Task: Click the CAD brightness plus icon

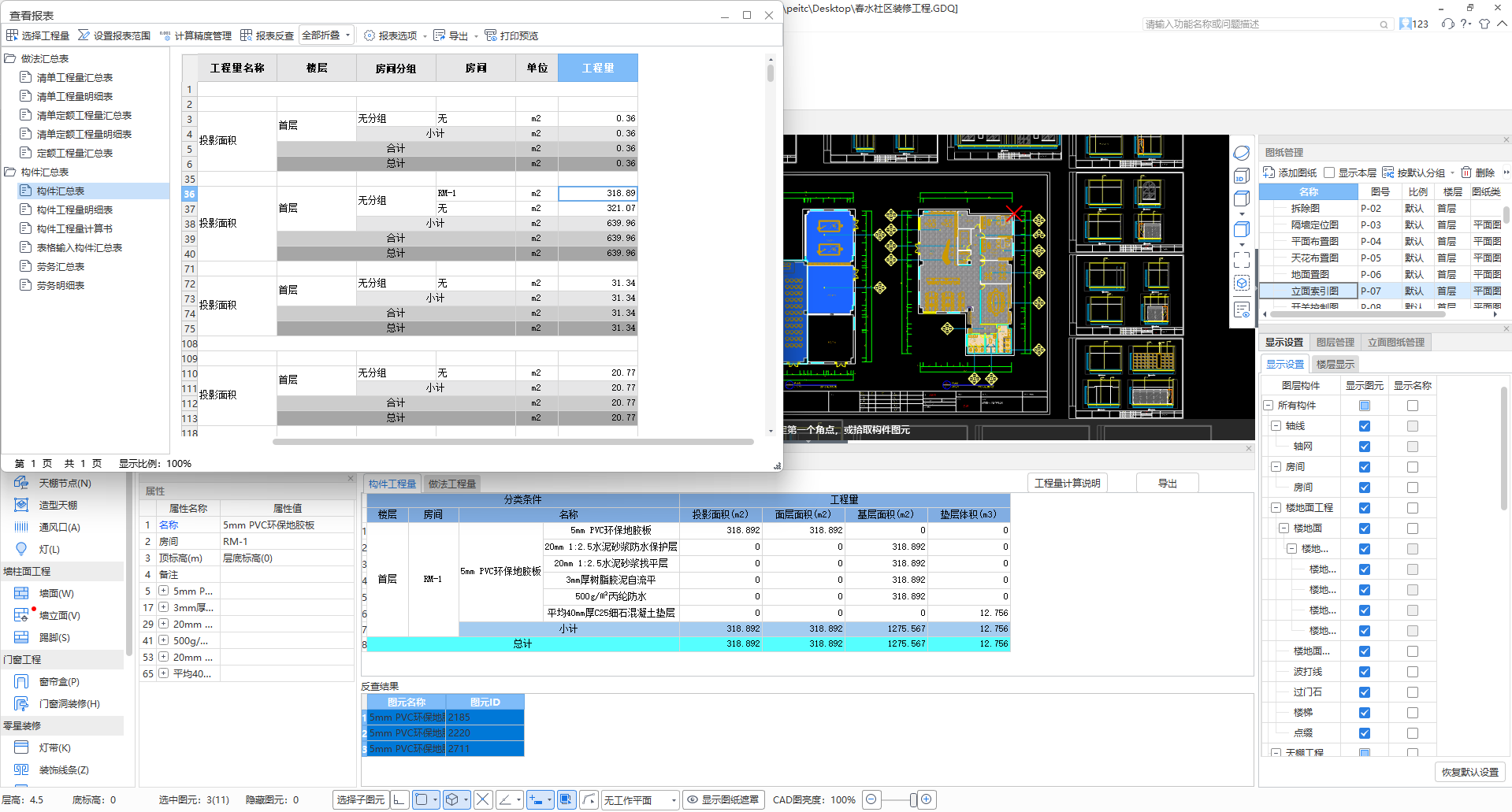Action: click(x=927, y=799)
